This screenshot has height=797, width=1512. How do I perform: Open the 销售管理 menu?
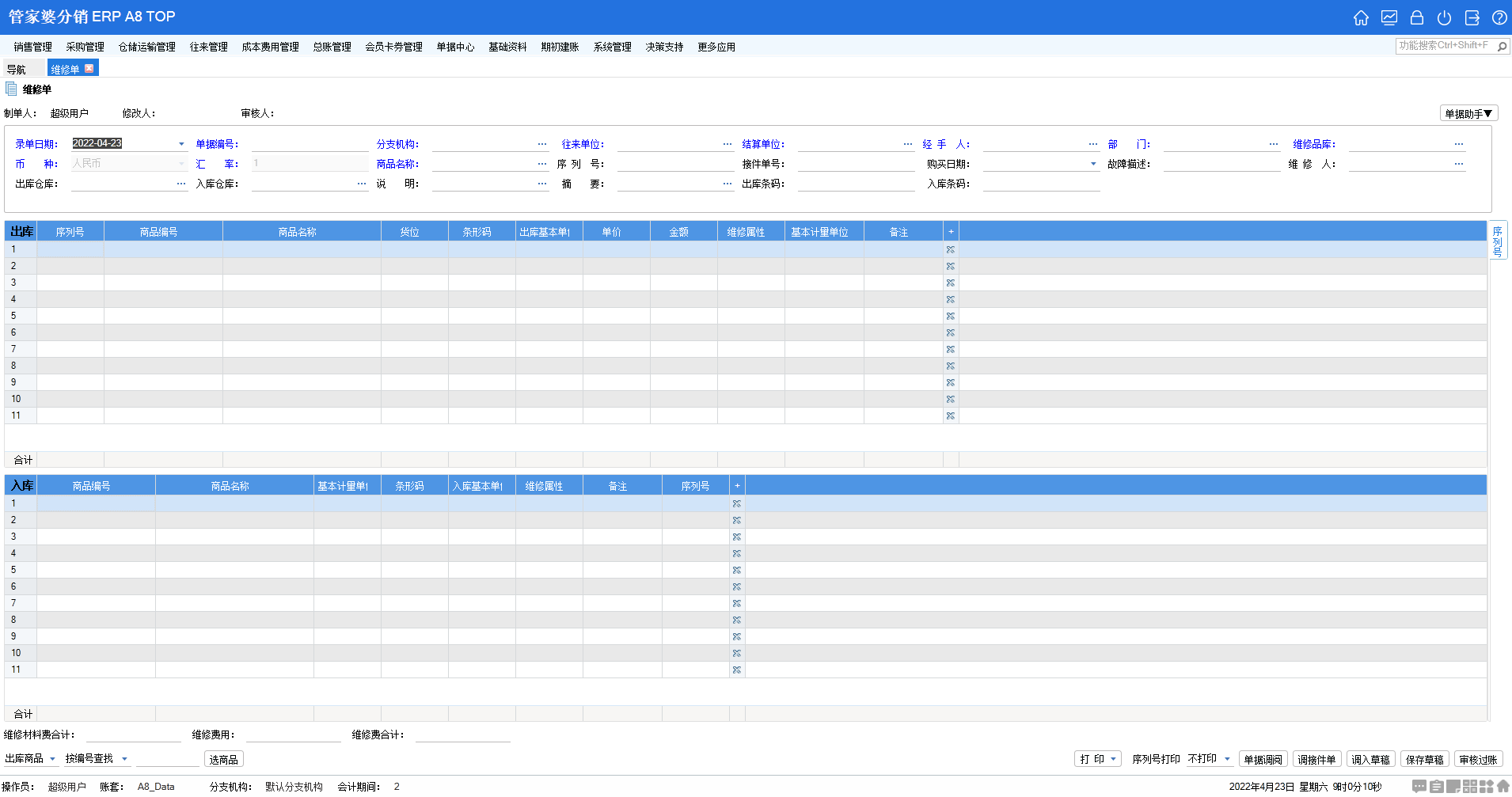(x=32, y=47)
